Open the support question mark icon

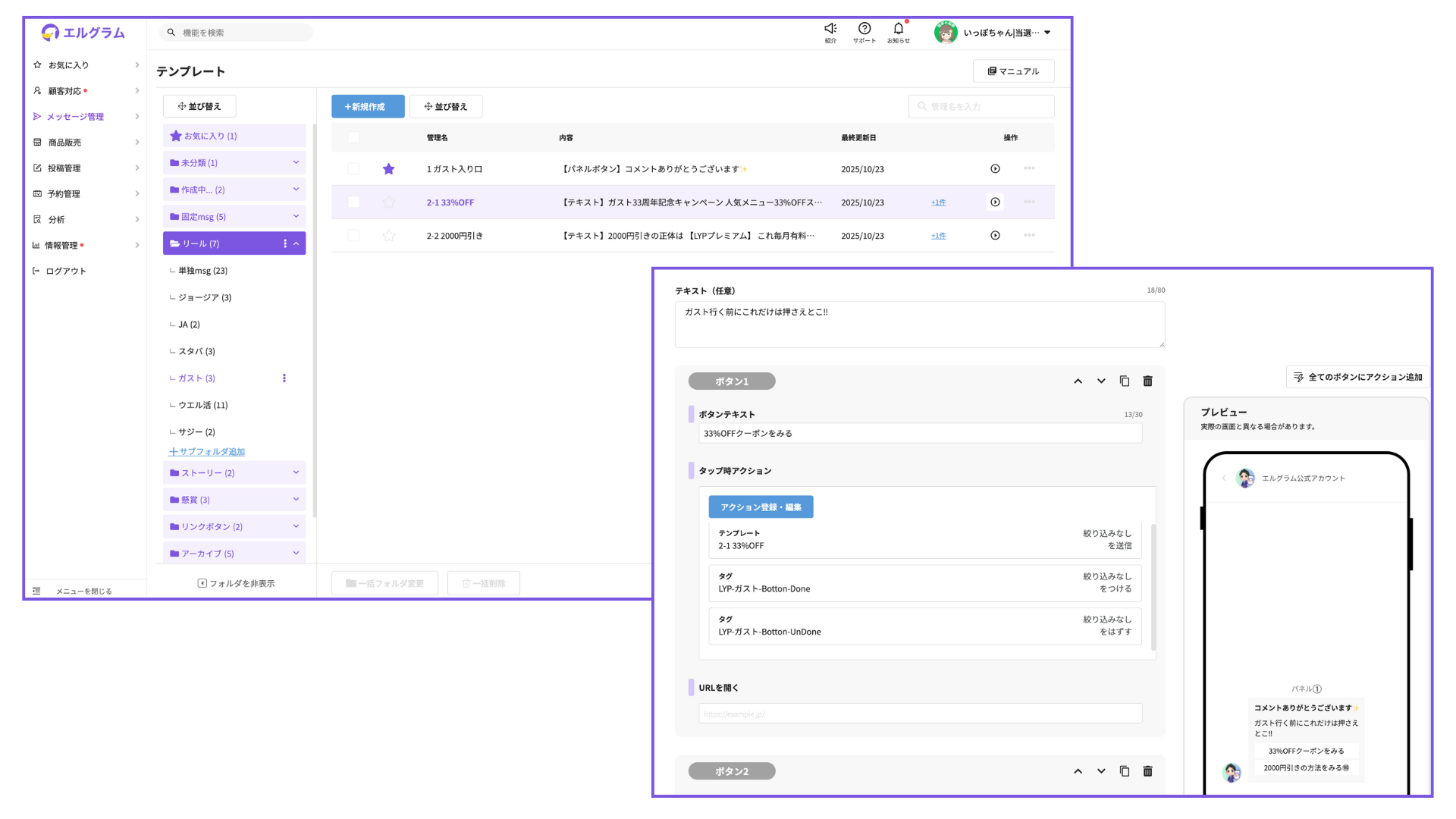coord(864,29)
